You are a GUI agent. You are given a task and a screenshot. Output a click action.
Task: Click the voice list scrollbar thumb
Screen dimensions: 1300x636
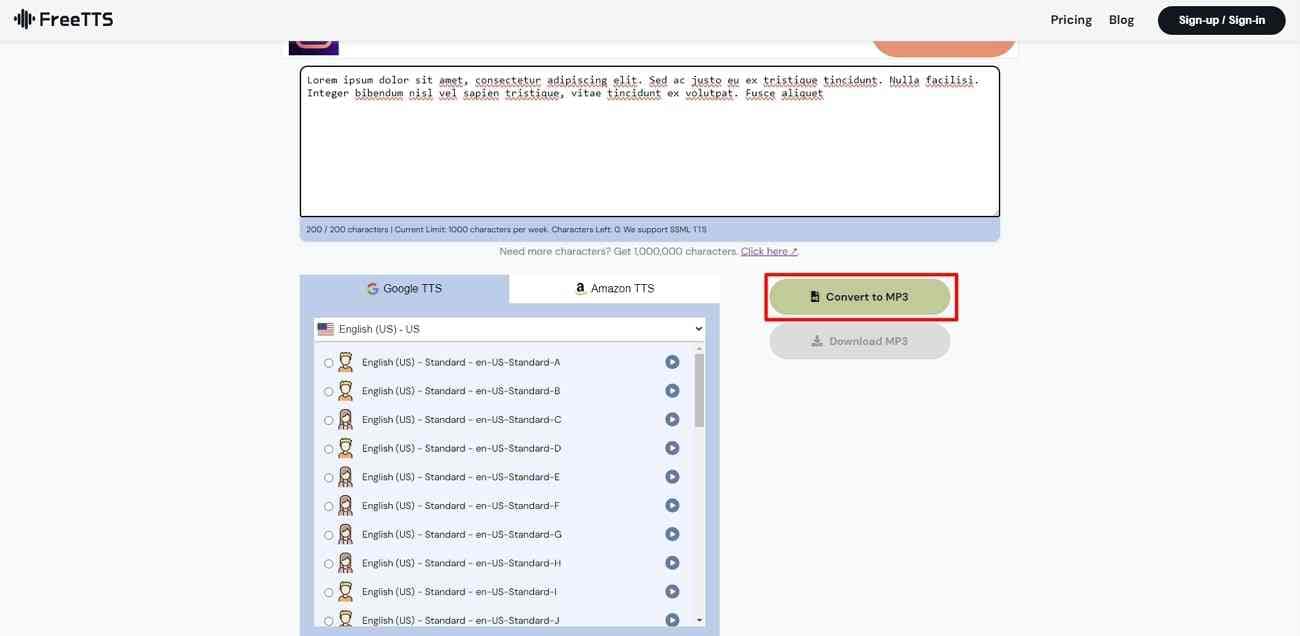tap(699, 390)
